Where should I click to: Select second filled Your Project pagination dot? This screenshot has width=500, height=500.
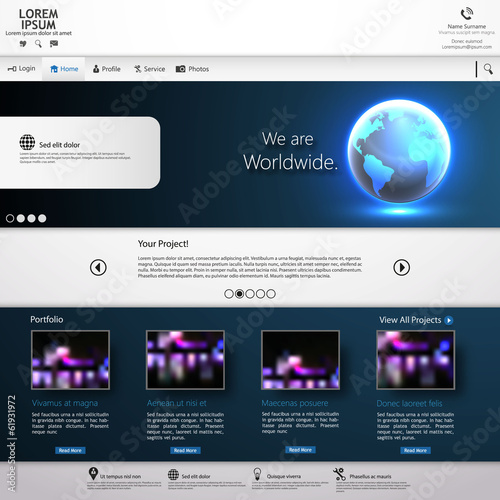[x=239, y=294]
